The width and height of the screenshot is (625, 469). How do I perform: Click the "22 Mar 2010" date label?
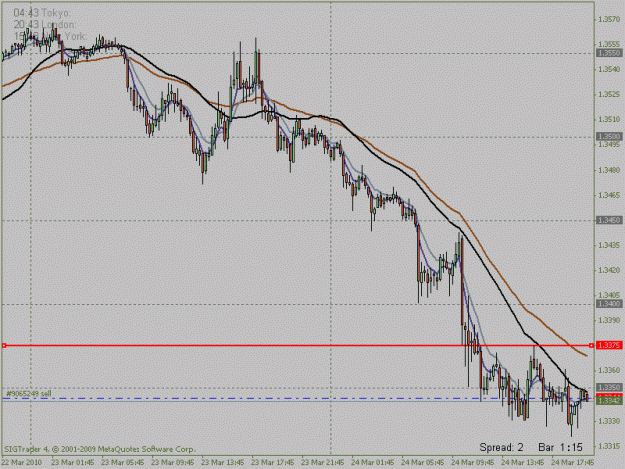click(x=22, y=462)
